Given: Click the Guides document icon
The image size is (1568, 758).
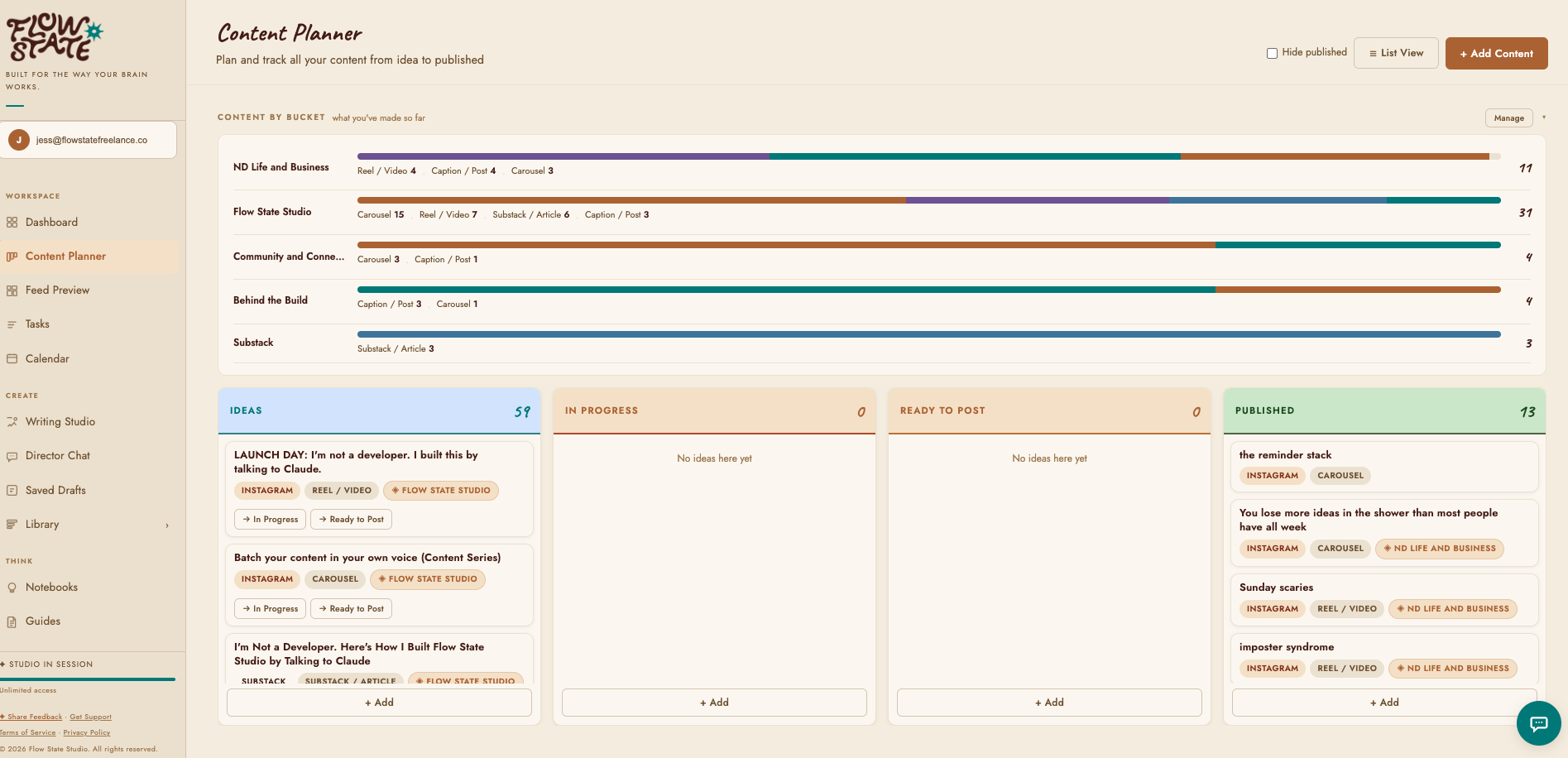Looking at the screenshot, I should click(x=12, y=621).
